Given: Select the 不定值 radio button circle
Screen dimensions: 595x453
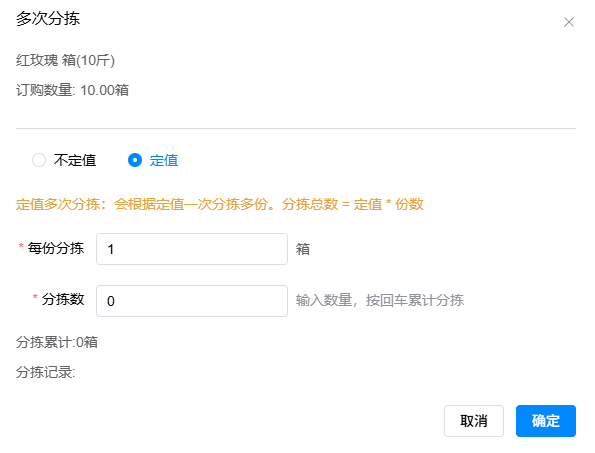Looking at the screenshot, I should coord(39,160).
